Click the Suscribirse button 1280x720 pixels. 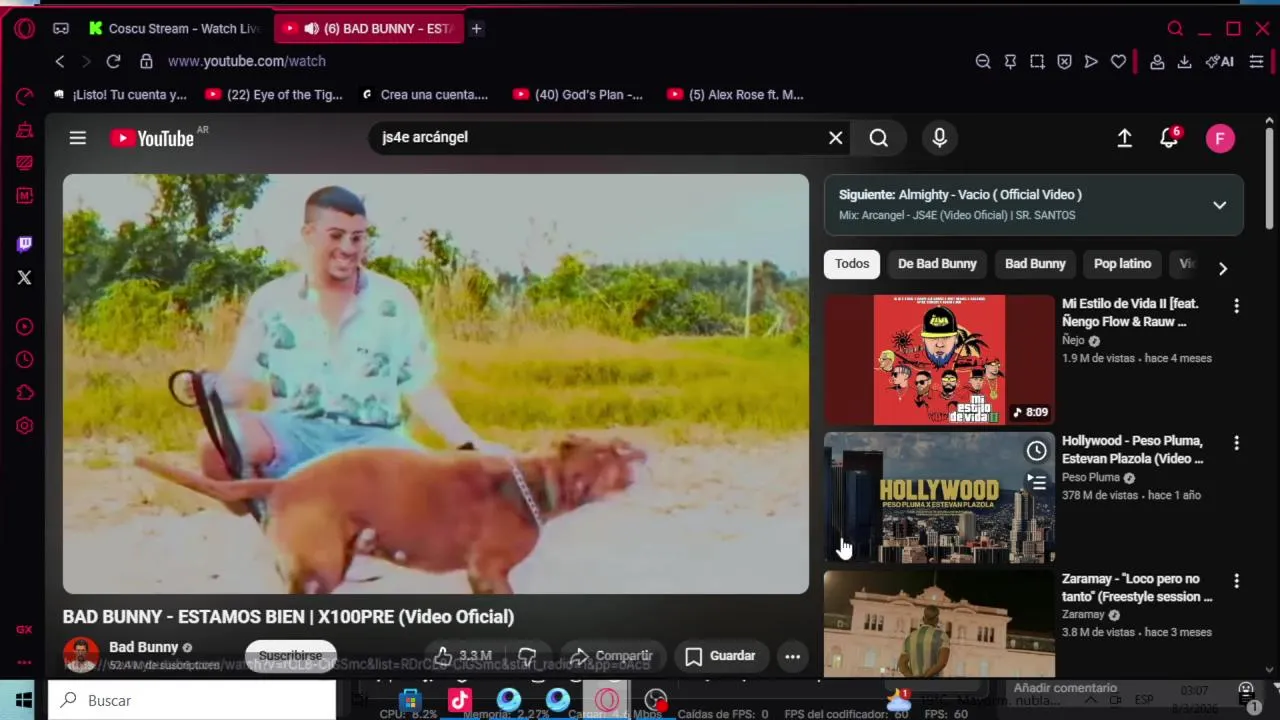click(291, 656)
